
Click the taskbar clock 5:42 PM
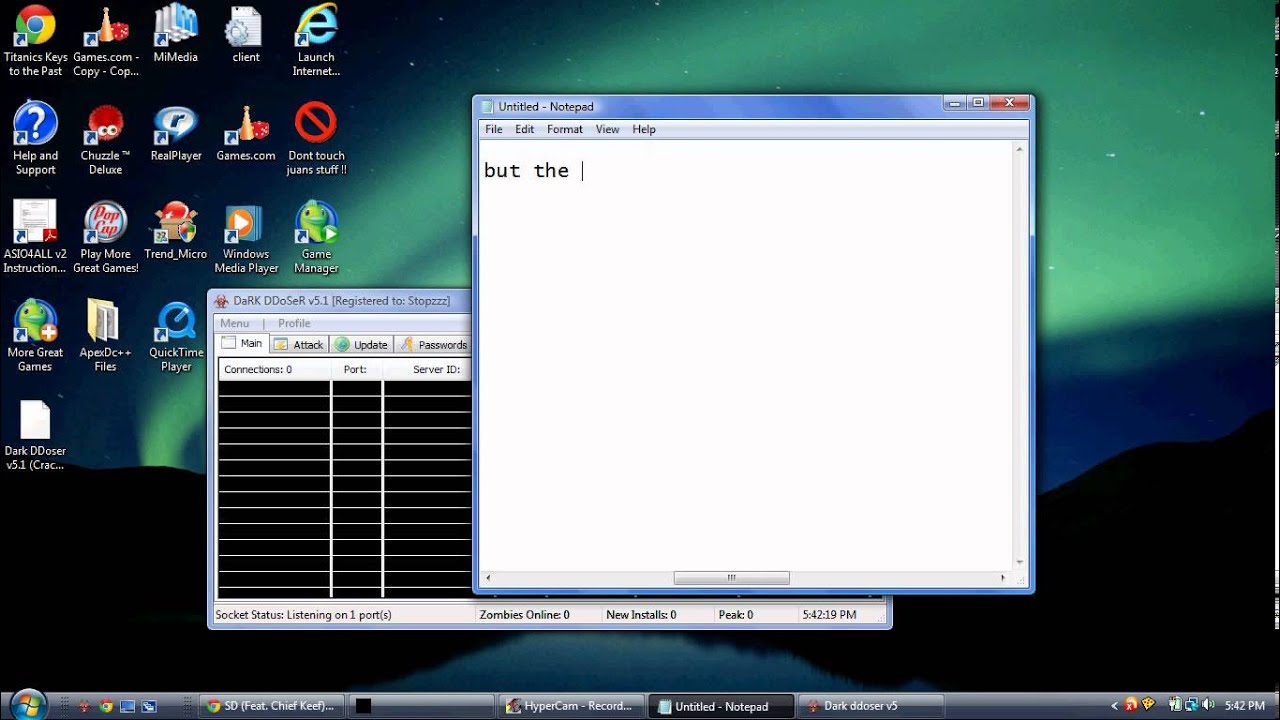click(x=1245, y=706)
